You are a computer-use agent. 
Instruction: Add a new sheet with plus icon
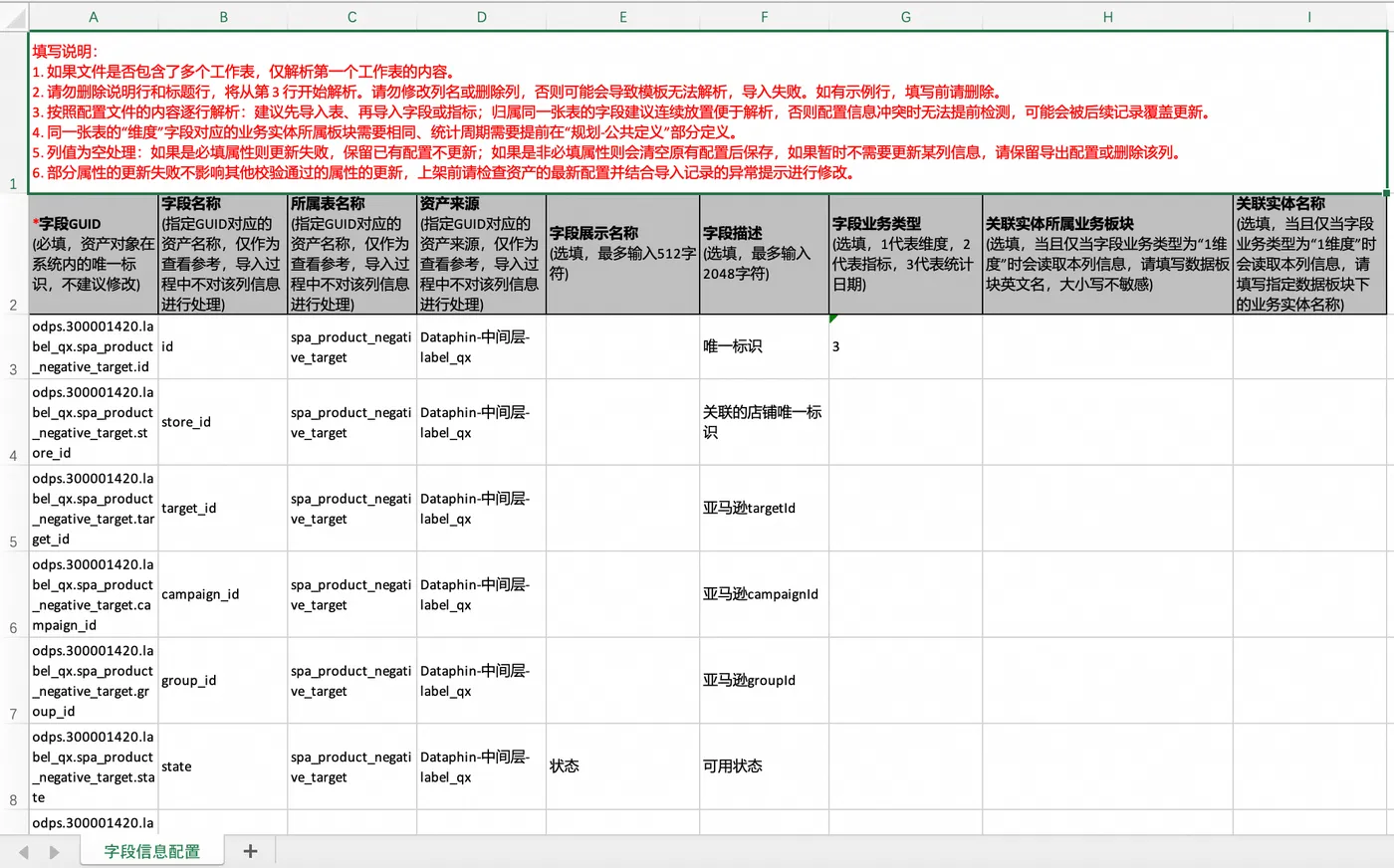click(250, 851)
